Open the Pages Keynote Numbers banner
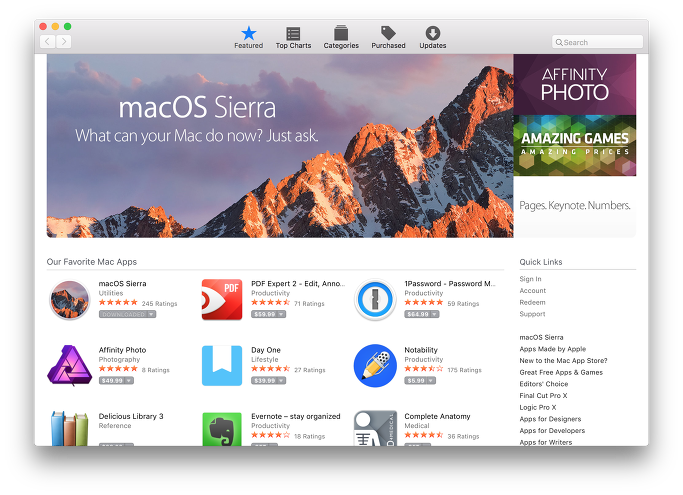 (x=575, y=207)
